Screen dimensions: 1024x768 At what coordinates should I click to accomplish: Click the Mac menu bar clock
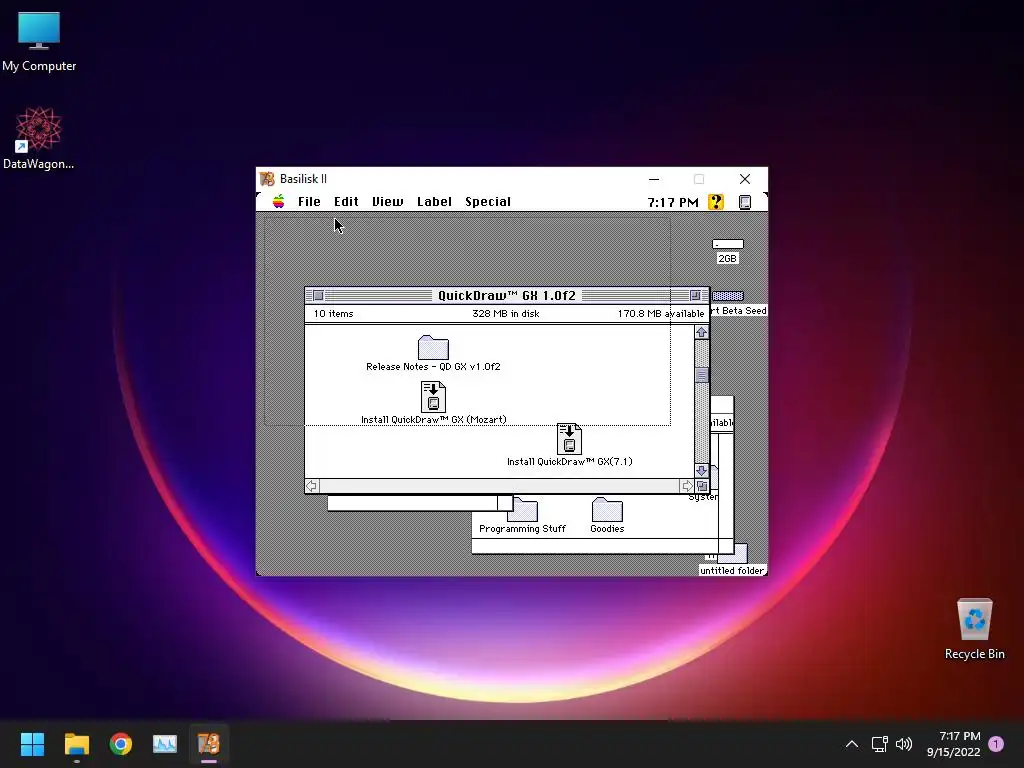pyautogui.click(x=673, y=202)
